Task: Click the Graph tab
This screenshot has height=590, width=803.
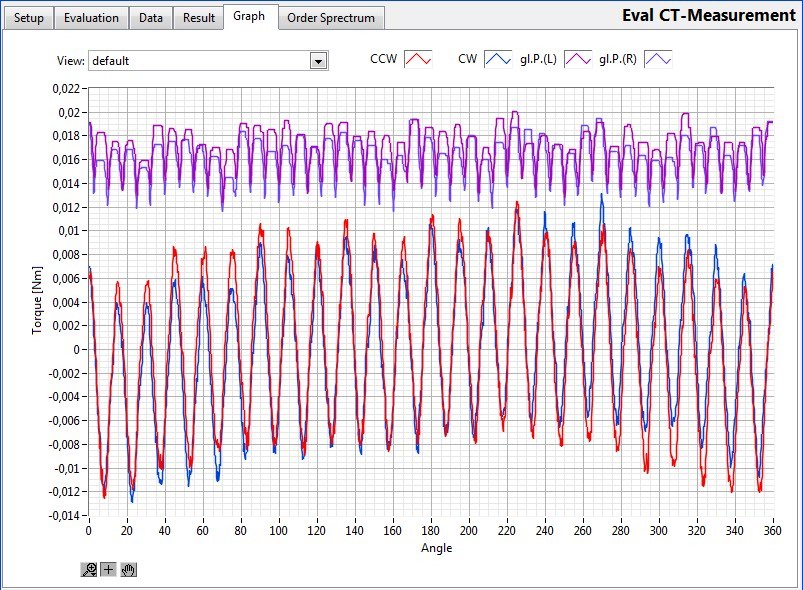Action: (248, 16)
